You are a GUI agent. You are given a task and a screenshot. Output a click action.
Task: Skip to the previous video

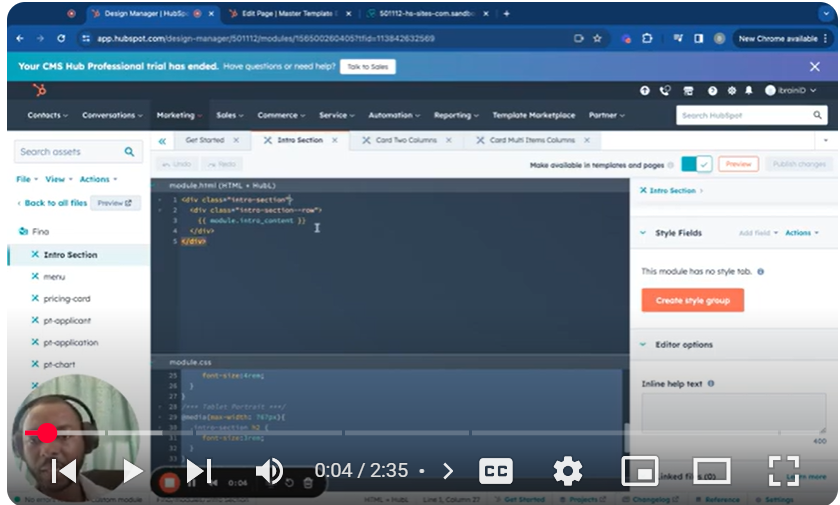tap(64, 471)
